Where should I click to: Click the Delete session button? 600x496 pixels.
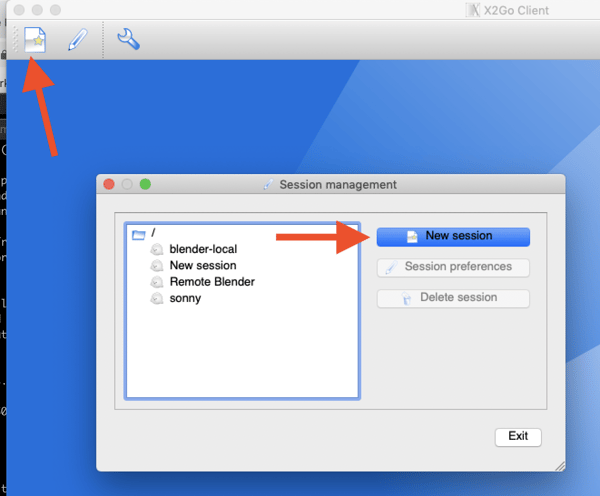point(453,297)
